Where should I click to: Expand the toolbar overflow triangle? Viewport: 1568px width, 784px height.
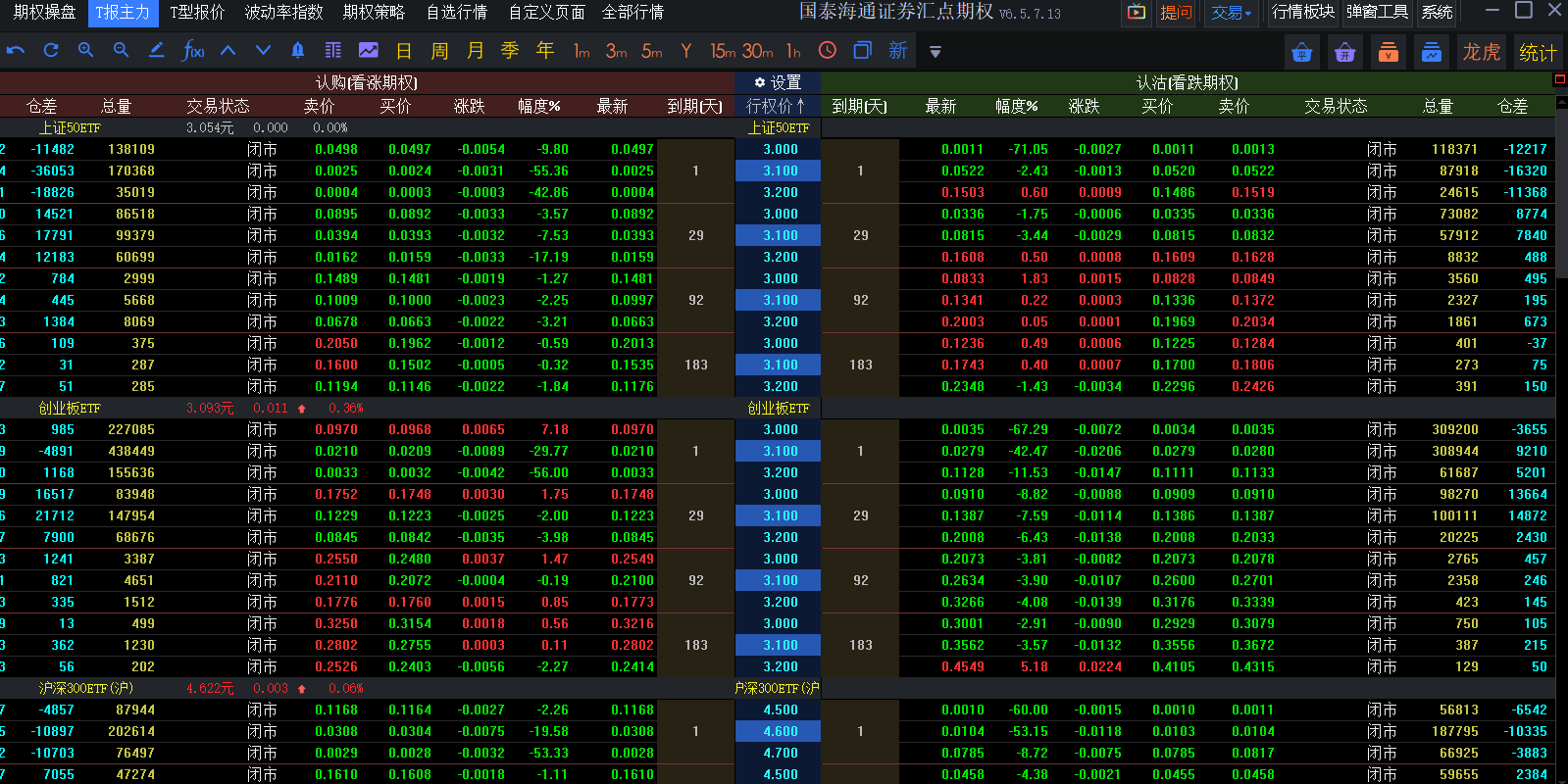(x=936, y=52)
